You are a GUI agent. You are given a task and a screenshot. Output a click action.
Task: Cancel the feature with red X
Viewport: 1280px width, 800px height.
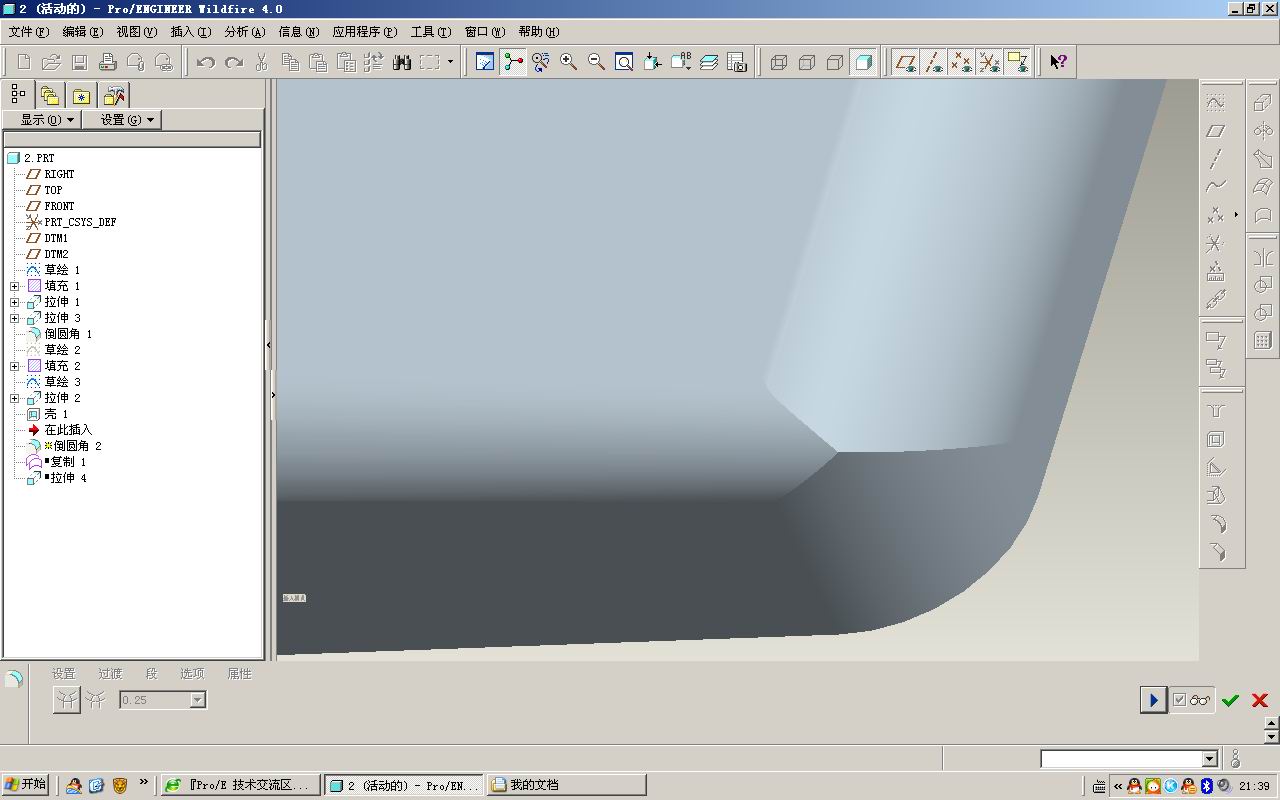1260,700
